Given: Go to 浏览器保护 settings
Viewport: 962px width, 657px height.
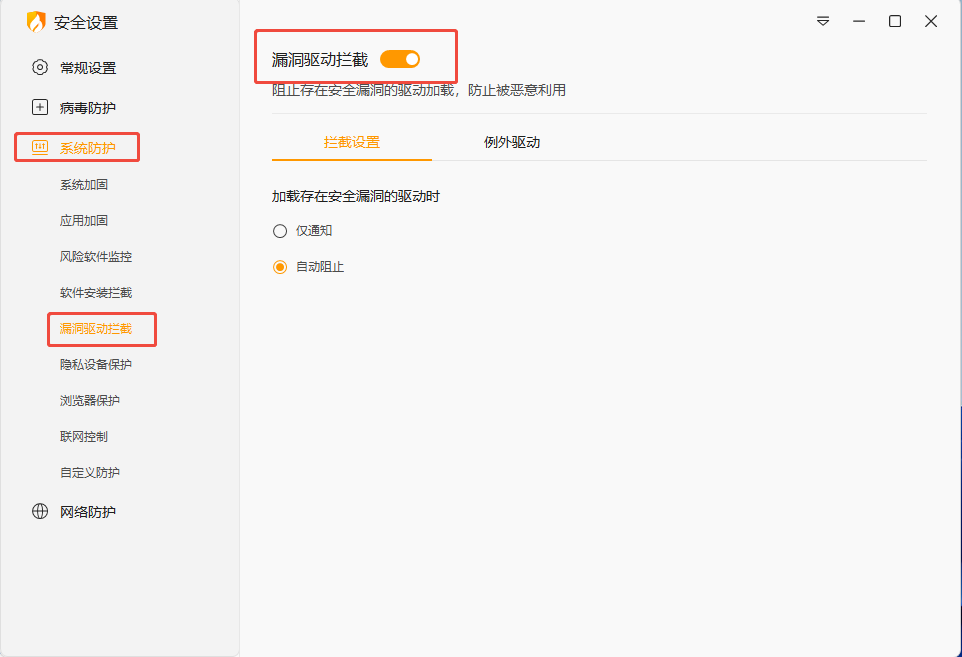Looking at the screenshot, I should pos(90,401).
